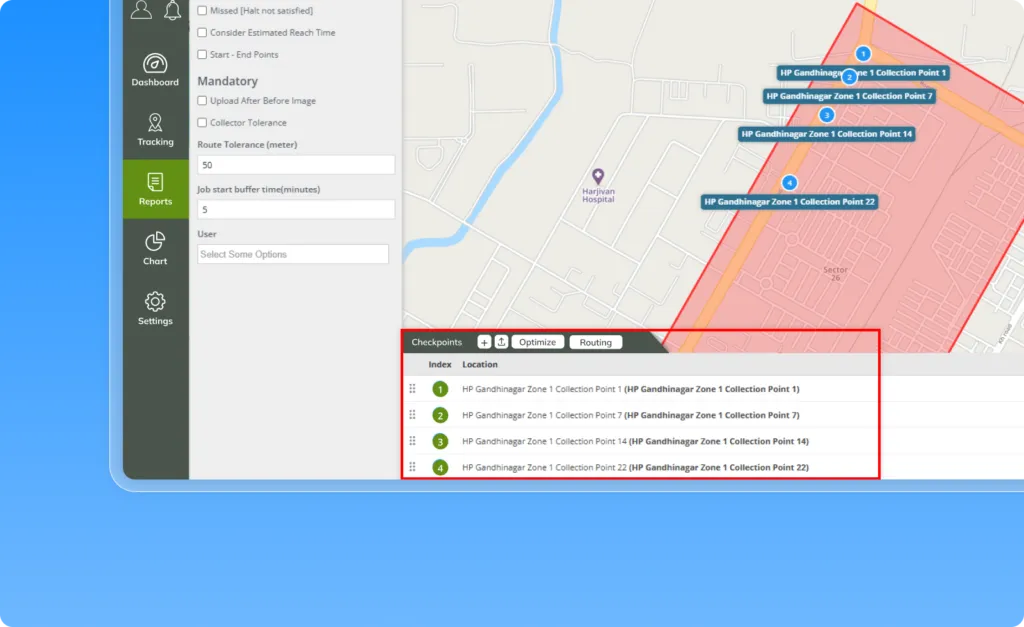Click the Job start buffer time field
This screenshot has width=1024, height=627.
pos(296,210)
